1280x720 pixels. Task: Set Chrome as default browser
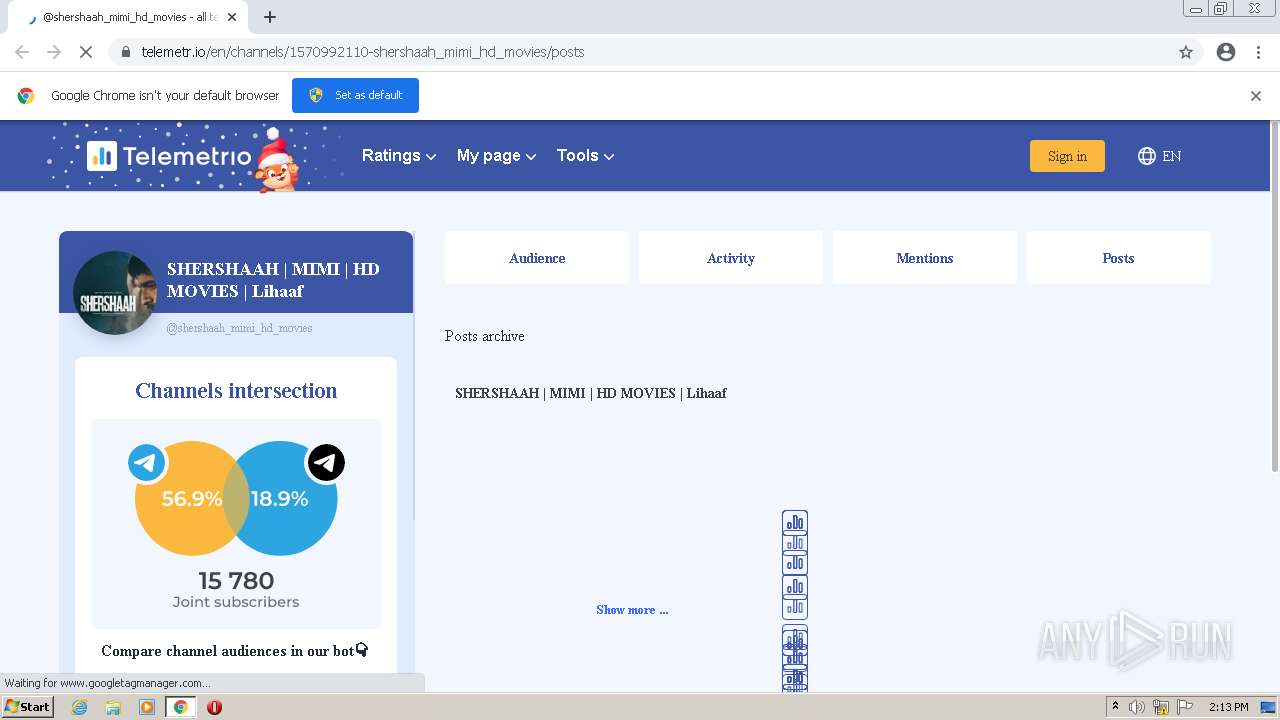355,95
